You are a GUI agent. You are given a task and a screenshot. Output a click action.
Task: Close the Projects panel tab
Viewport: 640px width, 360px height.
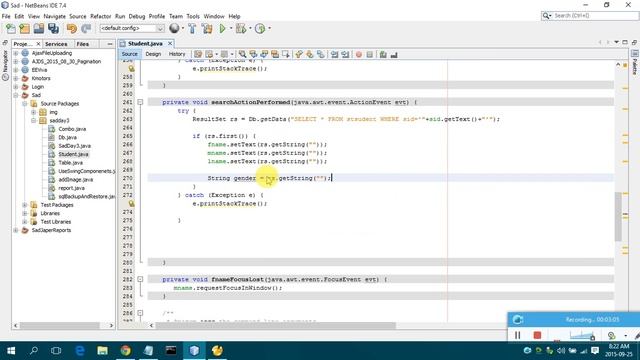click(x=38, y=44)
